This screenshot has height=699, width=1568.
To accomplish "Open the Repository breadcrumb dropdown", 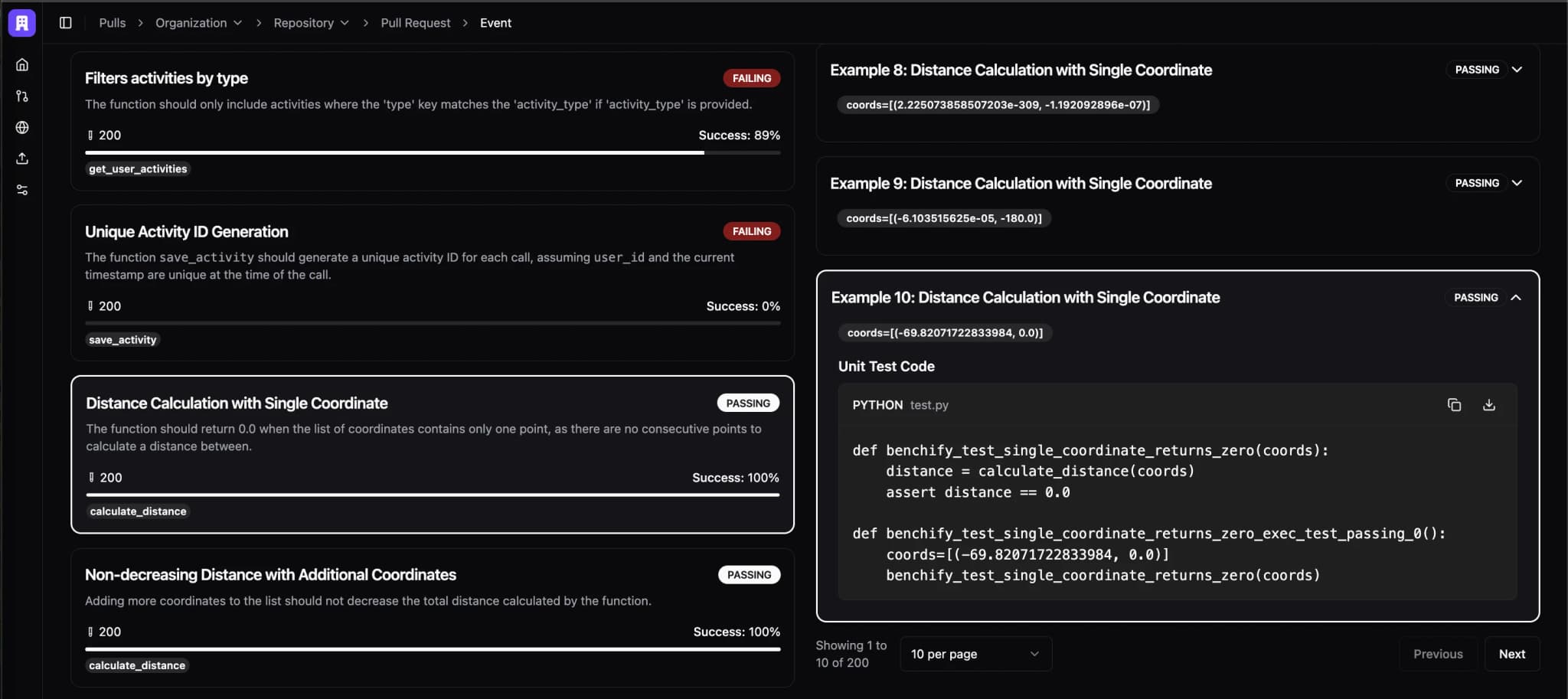I will 344,22.
